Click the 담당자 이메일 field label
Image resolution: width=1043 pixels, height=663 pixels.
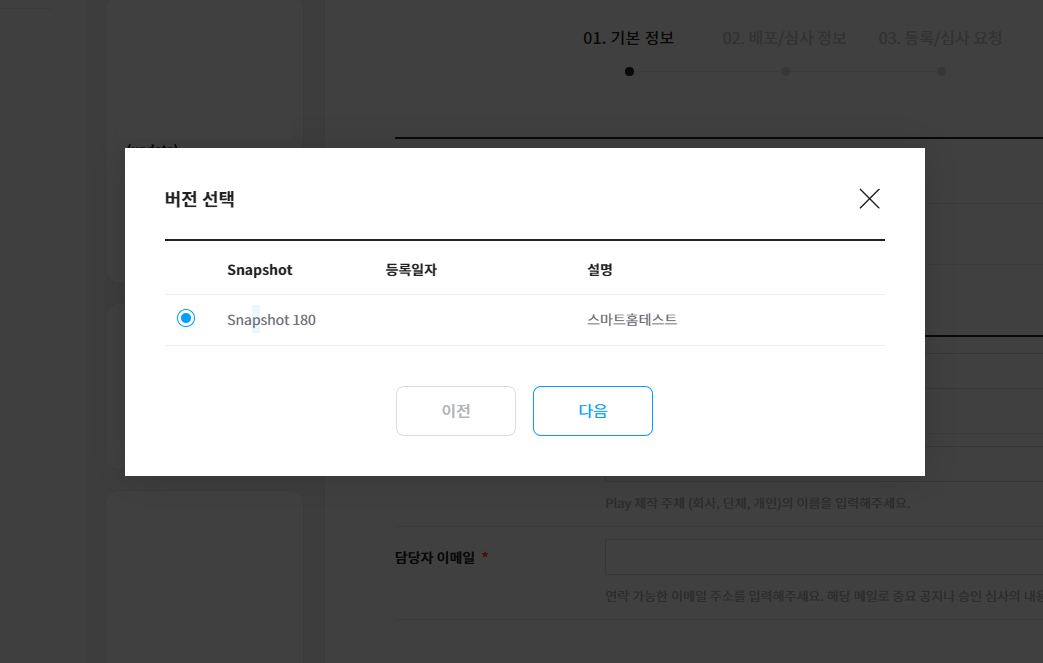pos(435,557)
